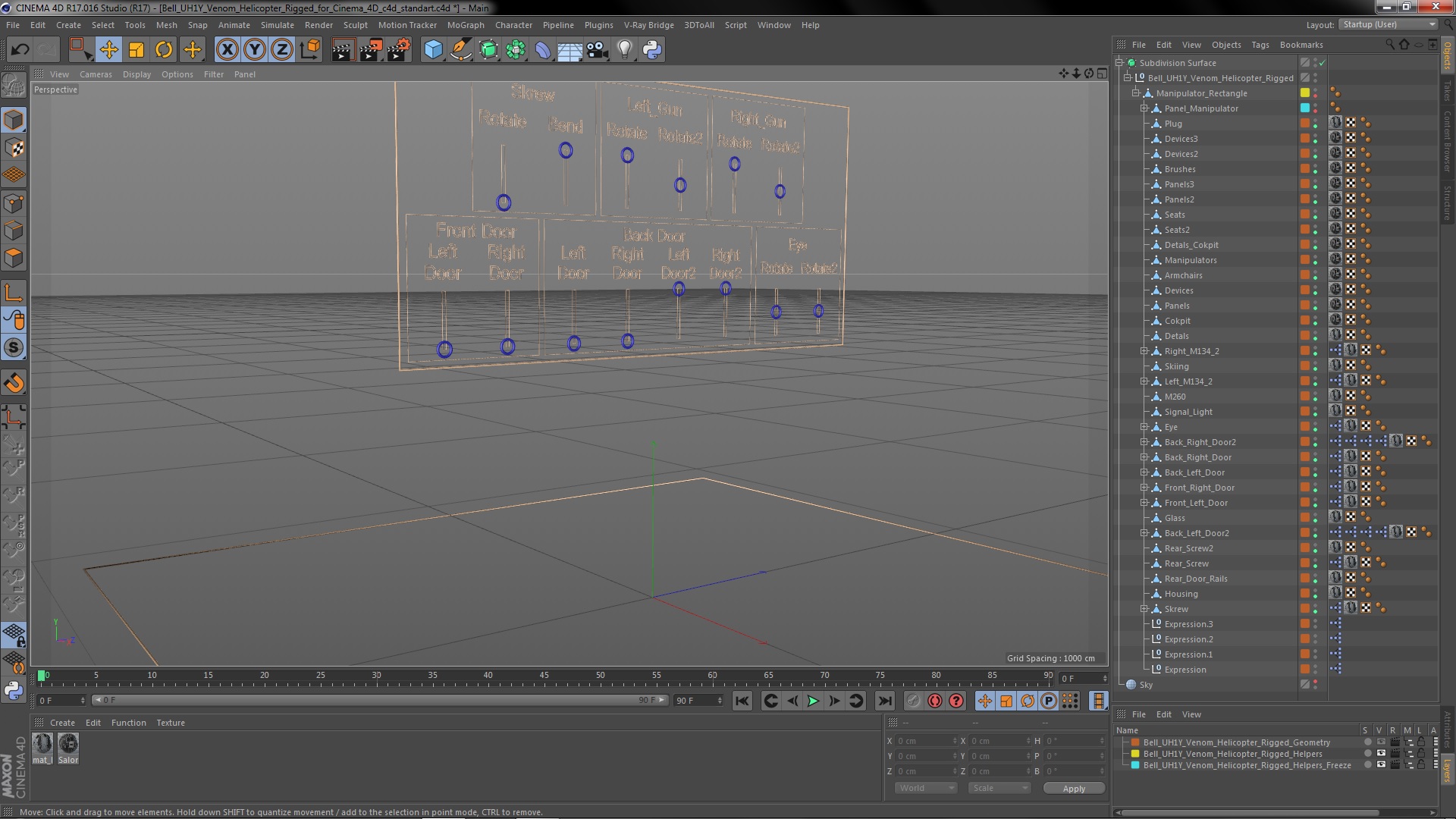
Task: Activate the Scale tool
Action: tap(136, 50)
